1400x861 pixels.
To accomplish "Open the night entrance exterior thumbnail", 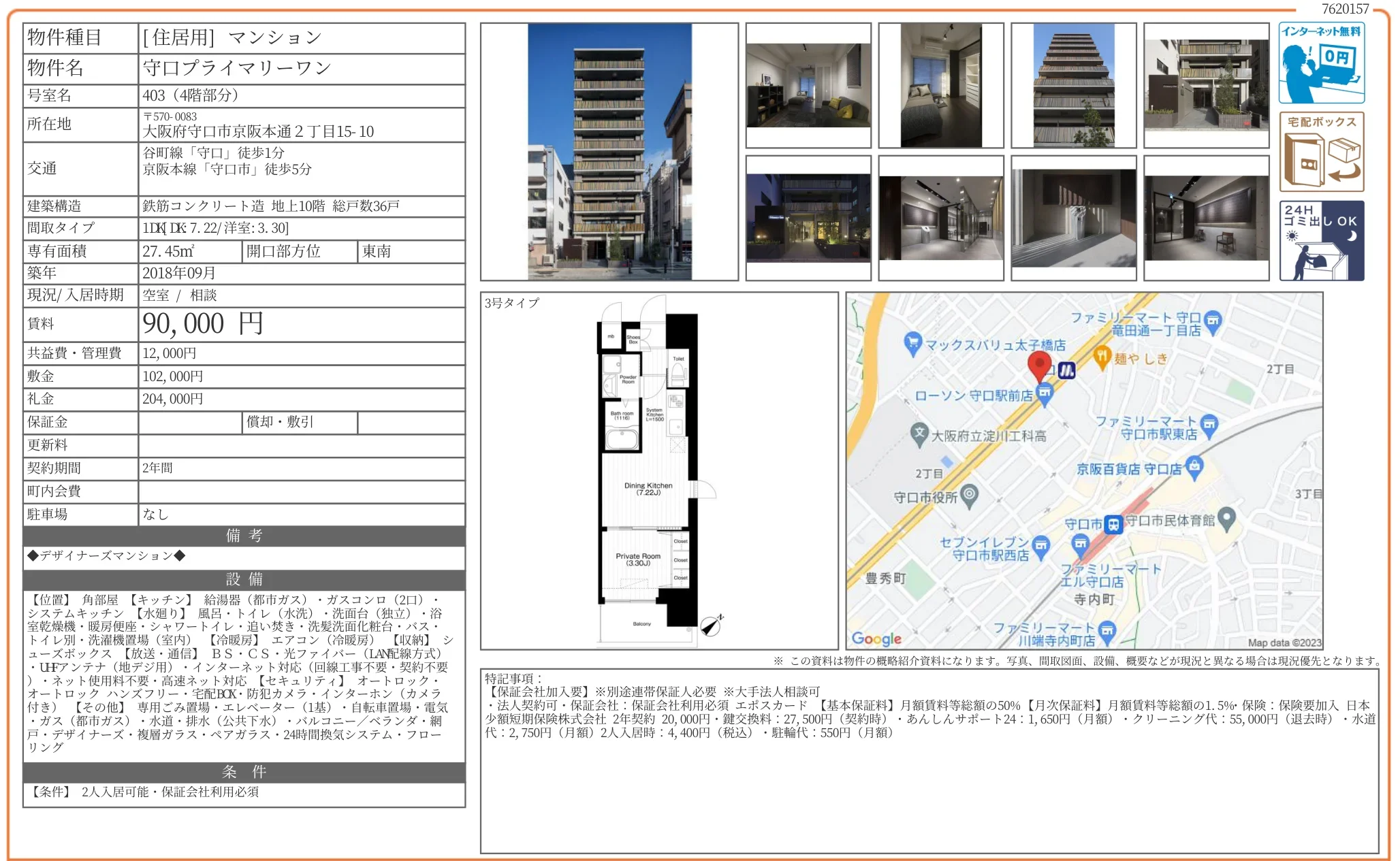I will (808, 218).
